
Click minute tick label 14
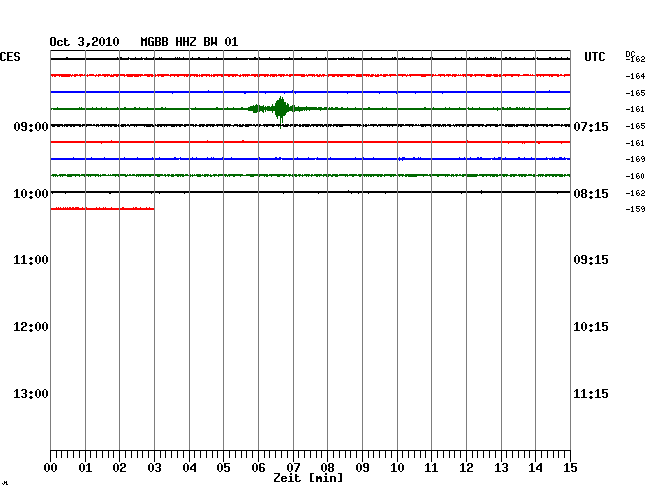[535, 468]
